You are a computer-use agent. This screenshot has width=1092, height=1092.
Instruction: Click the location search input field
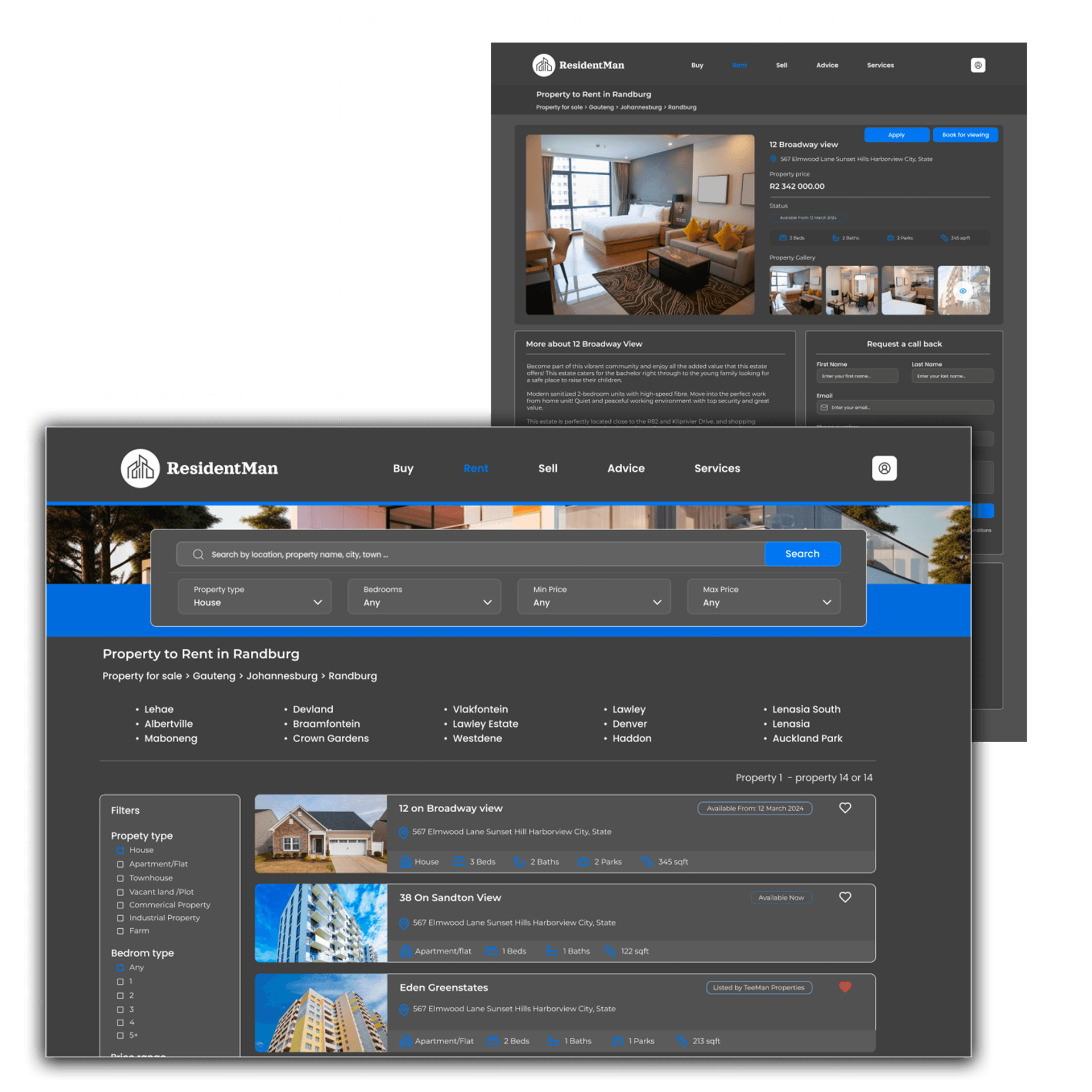click(470, 554)
